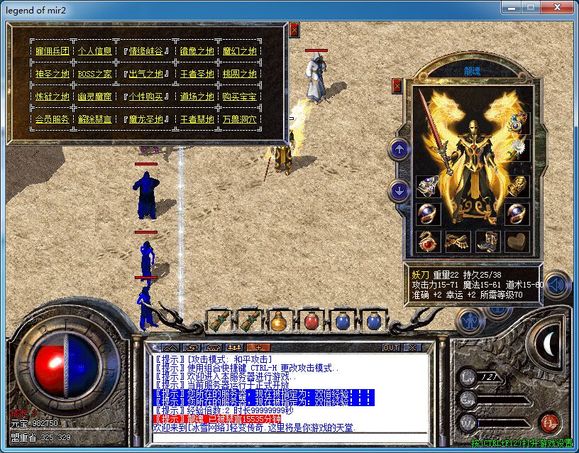
Task: Show previous page with up arrow button
Action: pos(399,150)
